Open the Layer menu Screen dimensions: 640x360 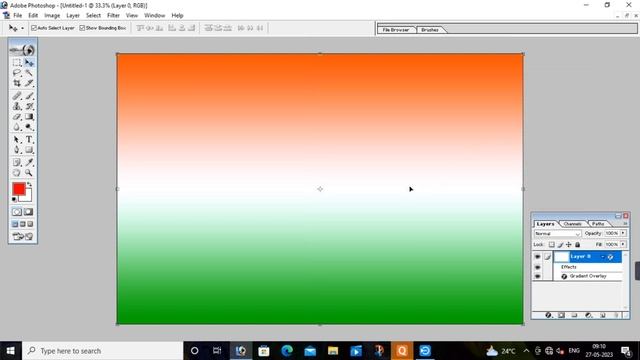click(x=73, y=16)
